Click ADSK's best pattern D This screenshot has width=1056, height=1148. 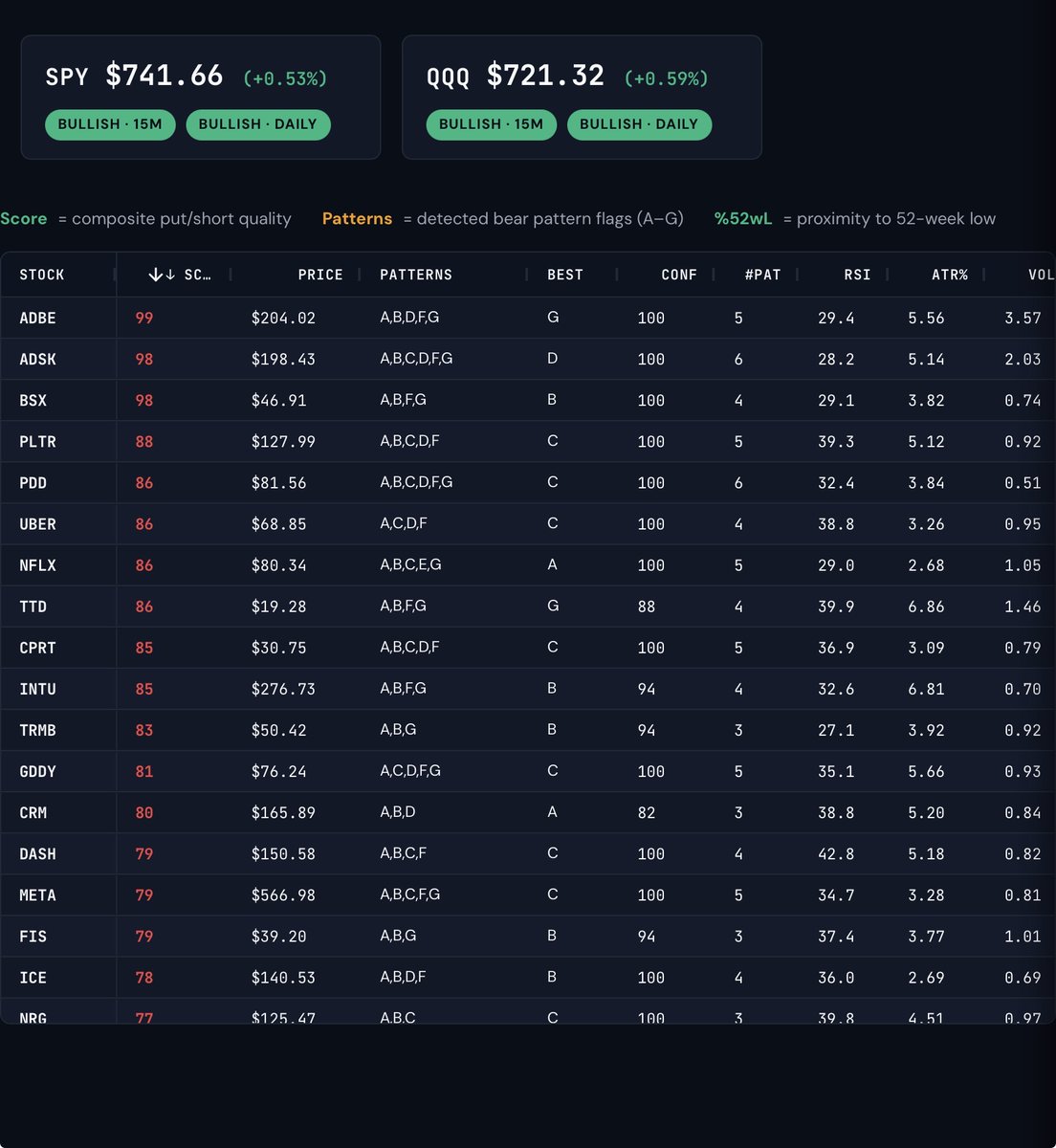553,359
